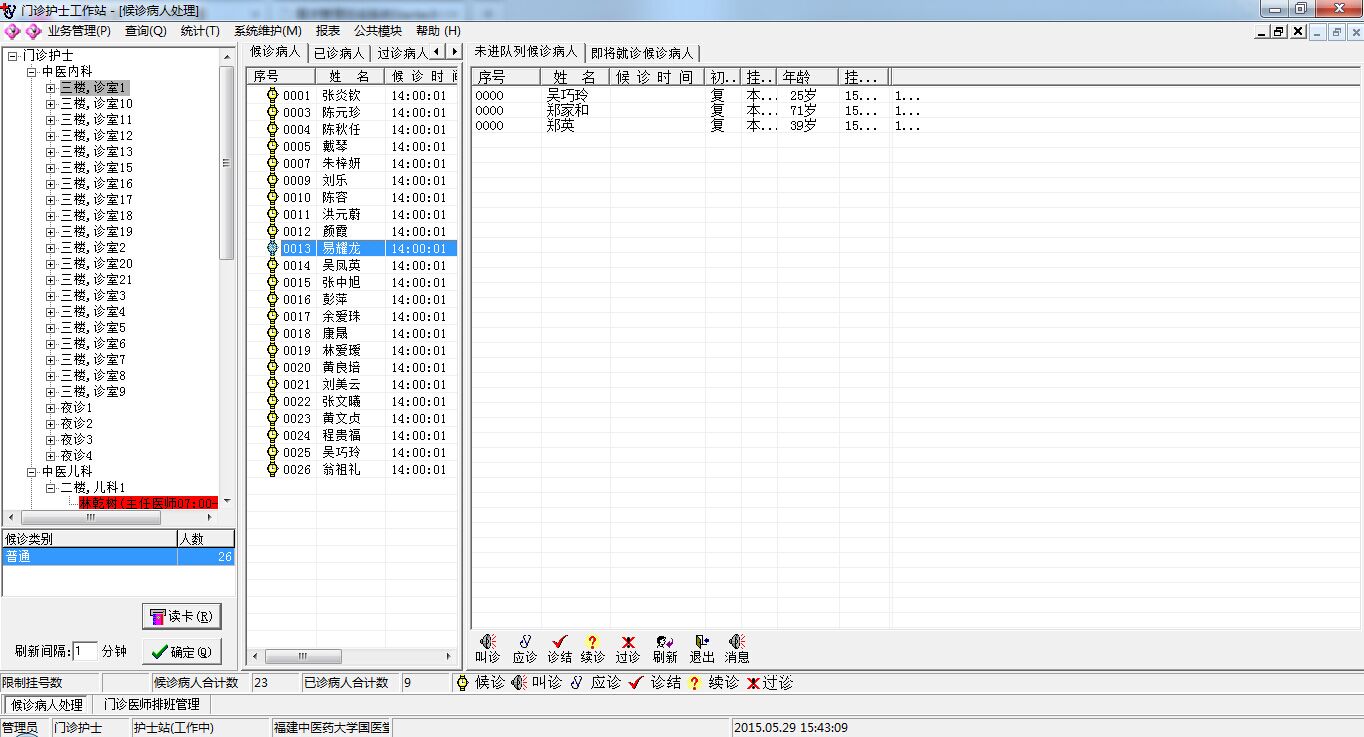Switch to the 已诊病人 tab
The image size is (1364, 737).
tap(339, 53)
